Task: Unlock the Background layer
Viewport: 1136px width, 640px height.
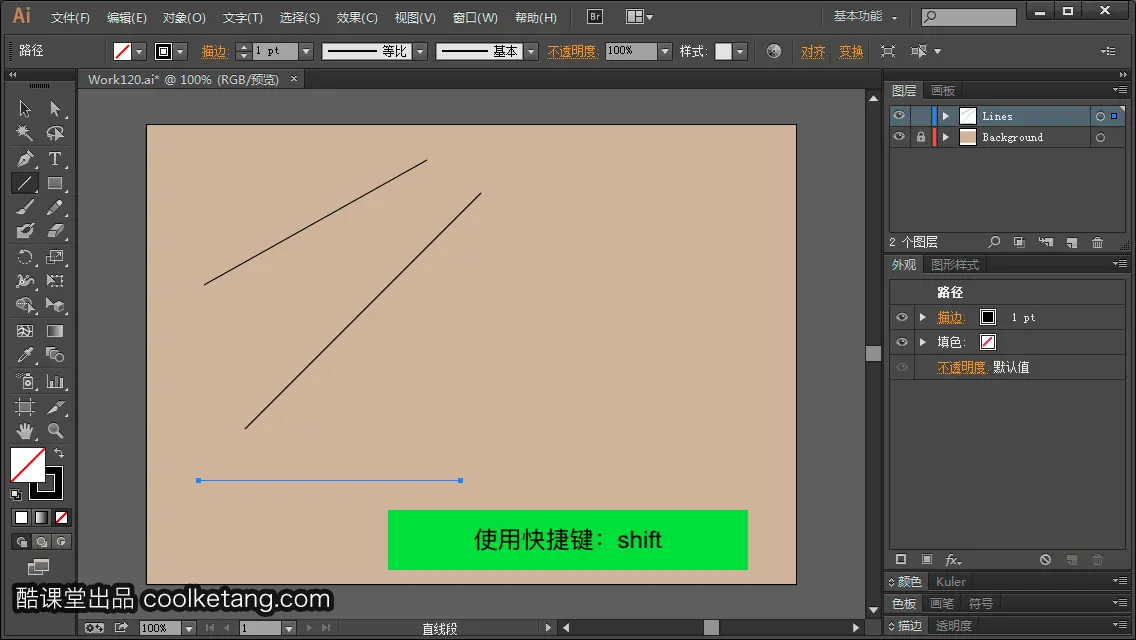Action: coord(921,137)
